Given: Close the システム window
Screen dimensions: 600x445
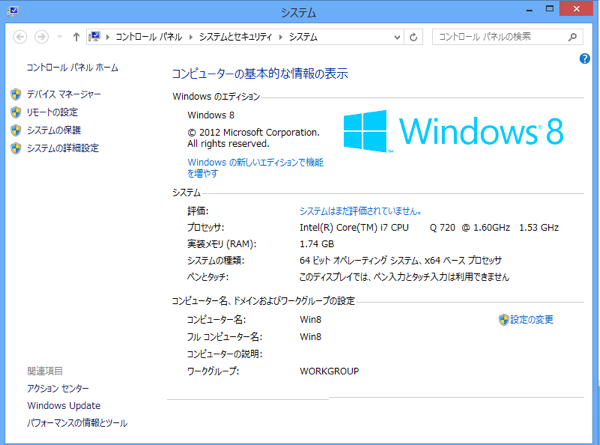Looking at the screenshot, I should pyautogui.click(x=576, y=9).
